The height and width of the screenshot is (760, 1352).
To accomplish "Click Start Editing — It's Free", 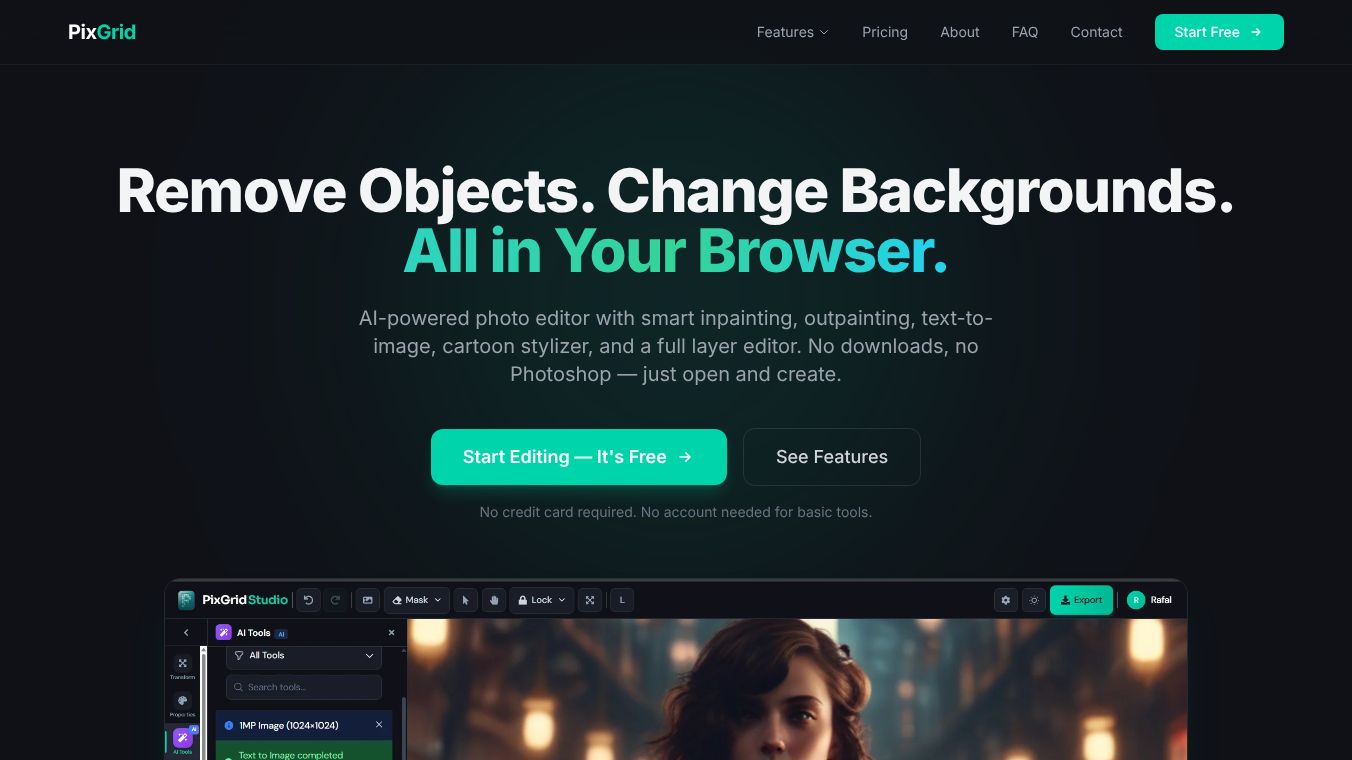I will click(x=579, y=457).
